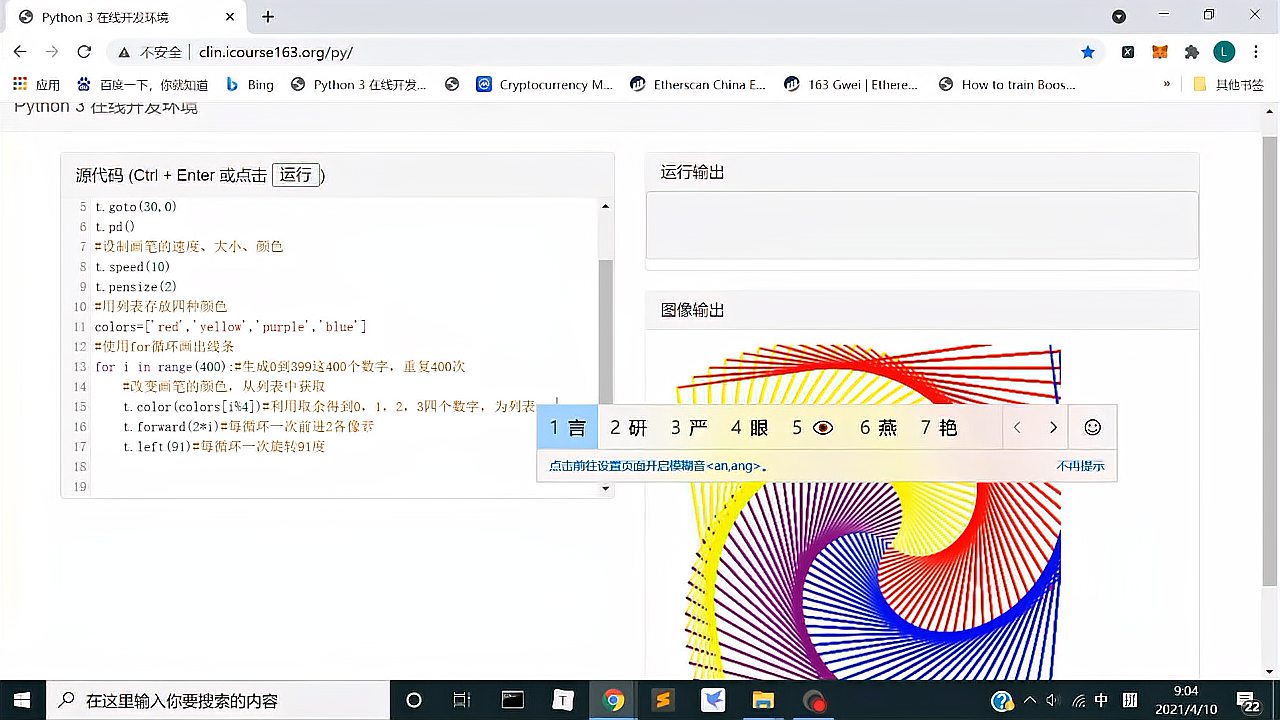Open Cortana circle on taskbar
This screenshot has height=720, width=1280.
pyautogui.click(x=414, y=700)
